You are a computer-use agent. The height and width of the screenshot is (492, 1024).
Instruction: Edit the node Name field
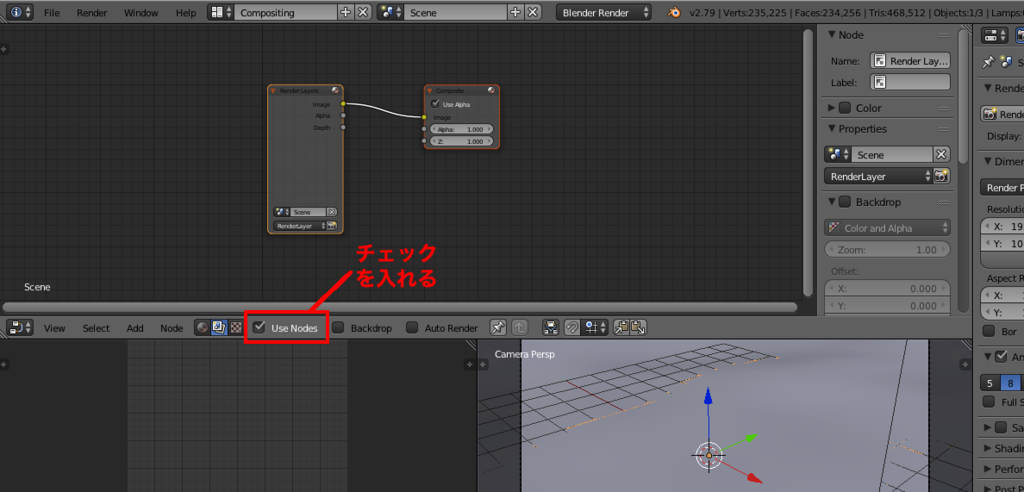click(x=910, y=61)
